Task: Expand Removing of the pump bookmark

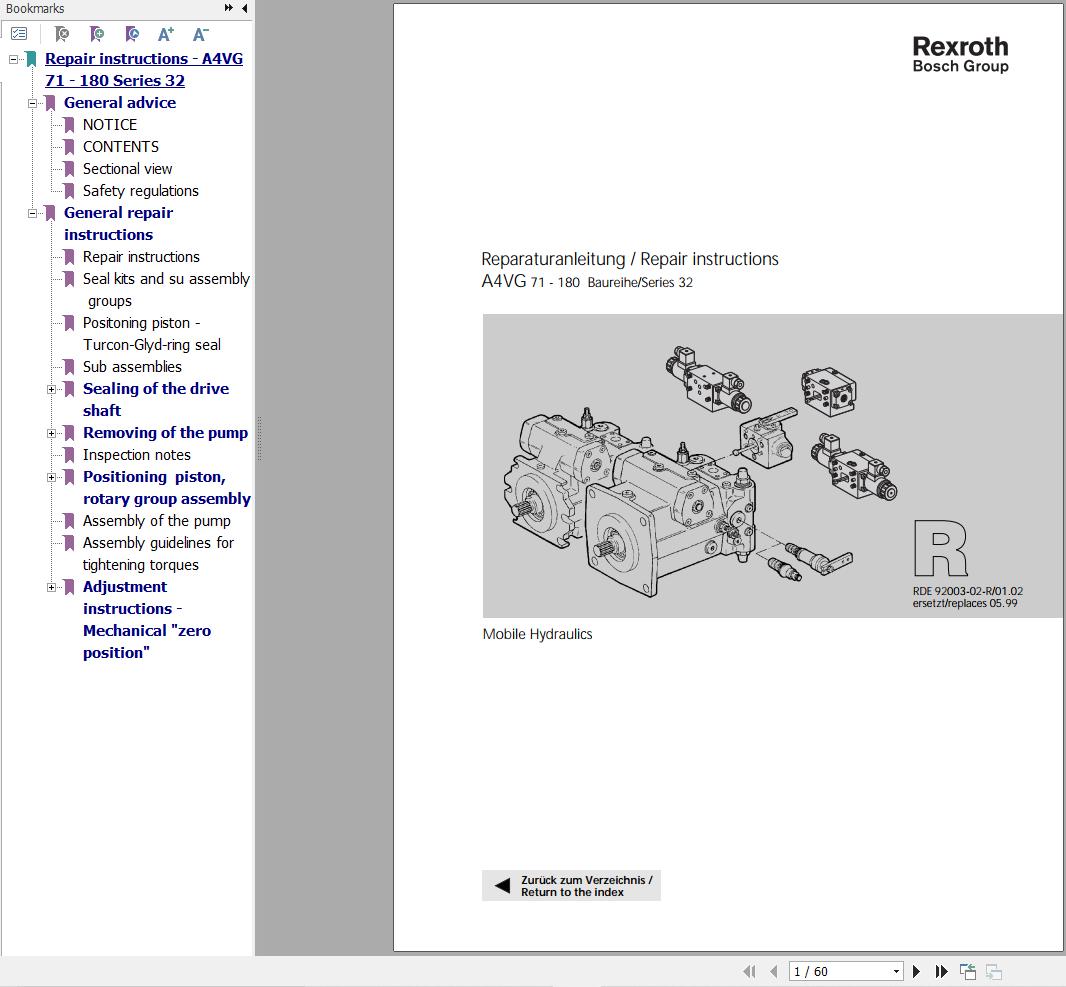Action: coord(51,434)
